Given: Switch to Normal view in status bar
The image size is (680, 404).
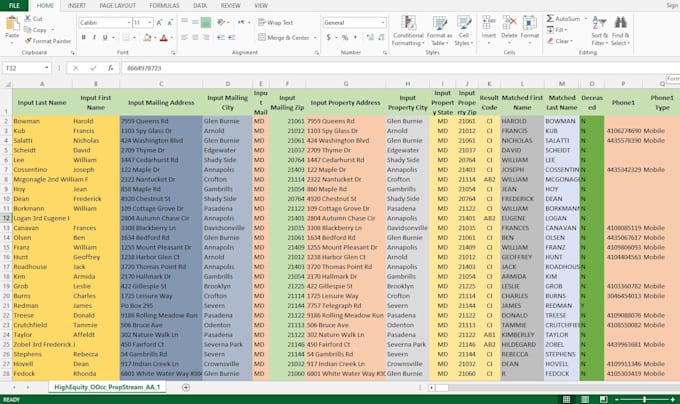Looking at the screenshot, I should tap(566, 399).
